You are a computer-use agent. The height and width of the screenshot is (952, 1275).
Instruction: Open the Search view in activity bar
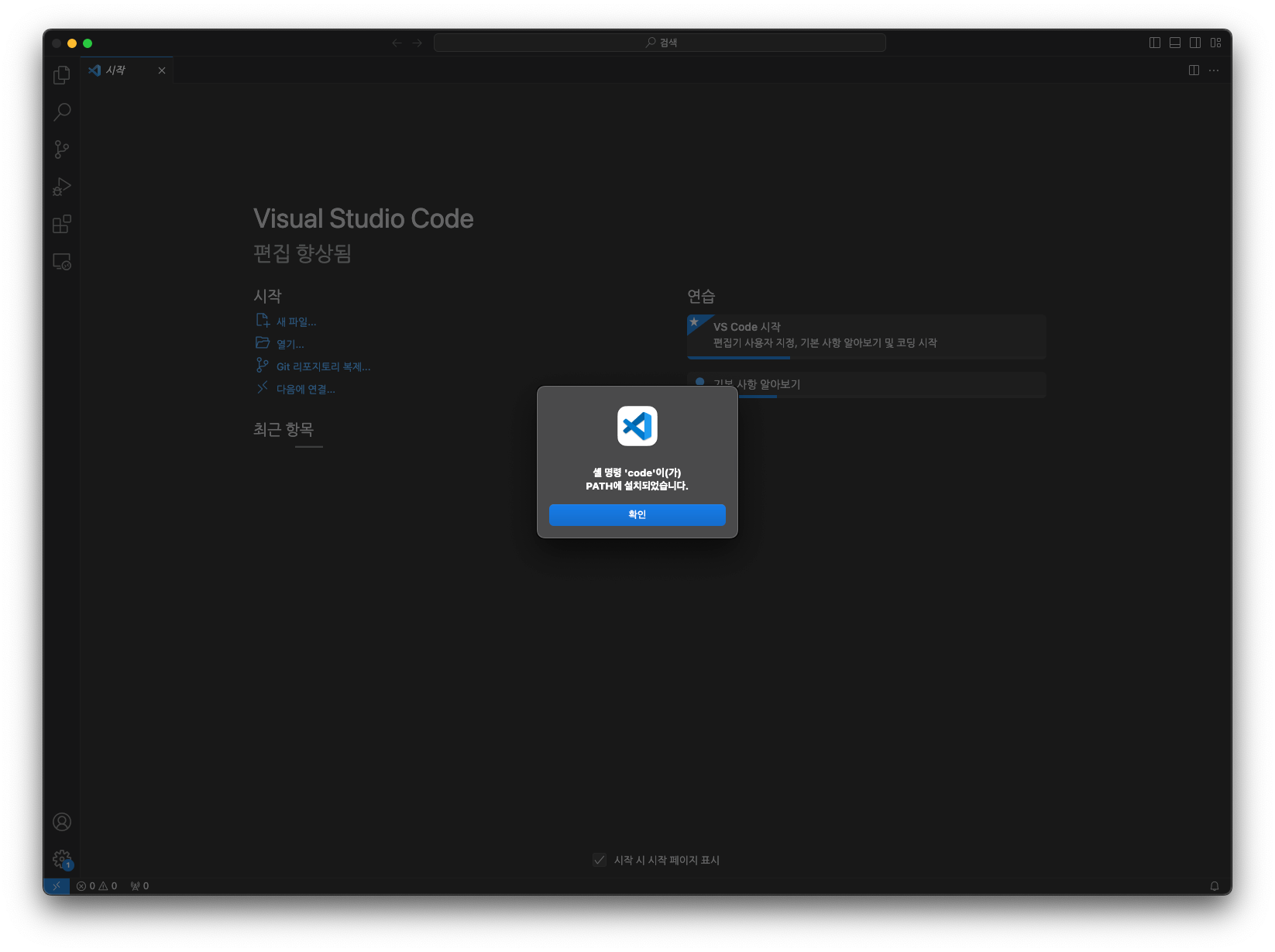[x=62, y=112]
